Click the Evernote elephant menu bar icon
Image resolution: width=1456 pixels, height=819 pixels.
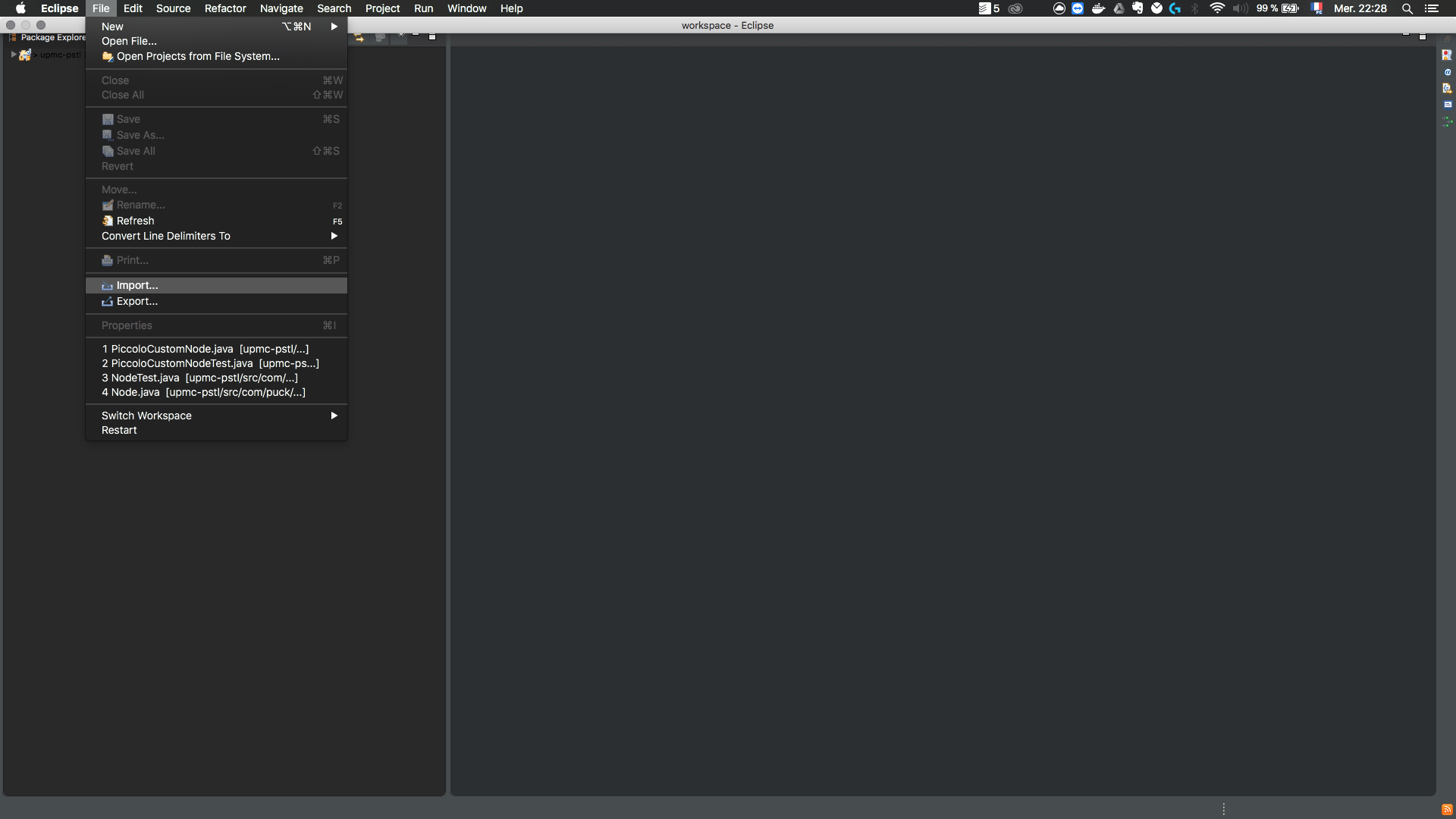[x=1137, y=8]
